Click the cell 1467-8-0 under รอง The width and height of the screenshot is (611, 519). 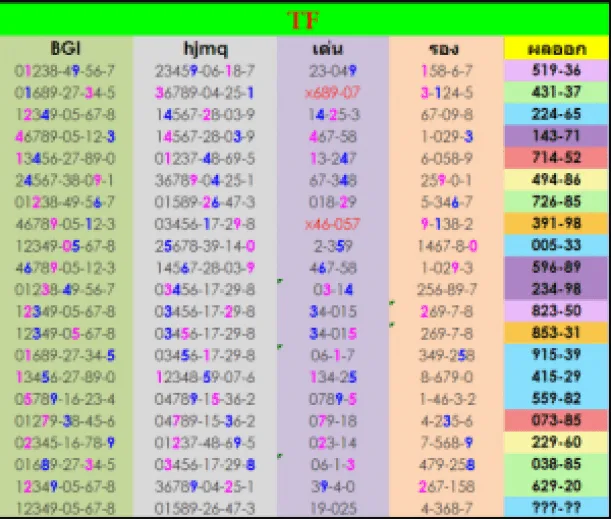pos(444,246)
